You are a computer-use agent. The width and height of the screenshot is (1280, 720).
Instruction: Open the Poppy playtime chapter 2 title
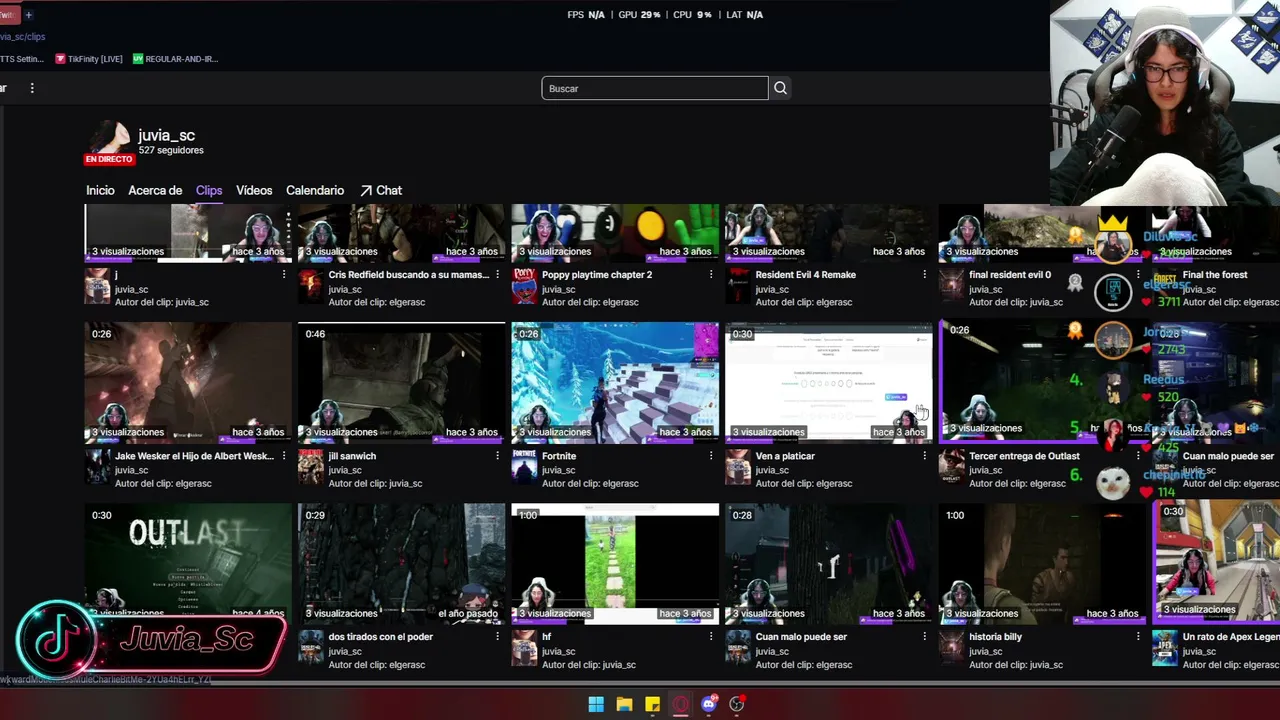(x=597, y=275)
